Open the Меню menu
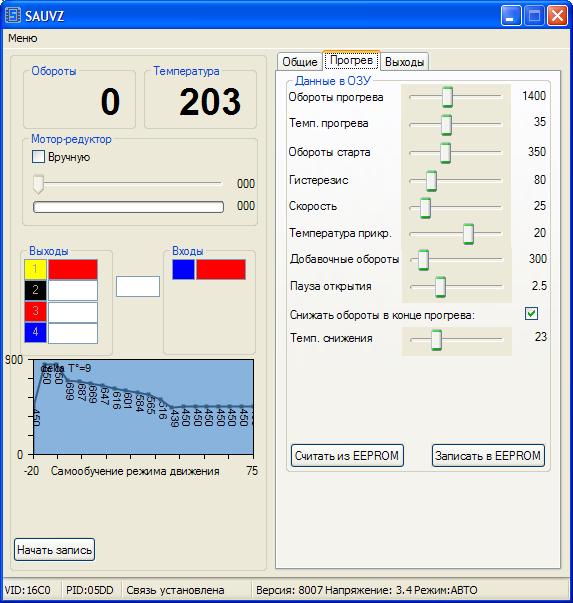The image size is (573, 603). tap(23, 38)
